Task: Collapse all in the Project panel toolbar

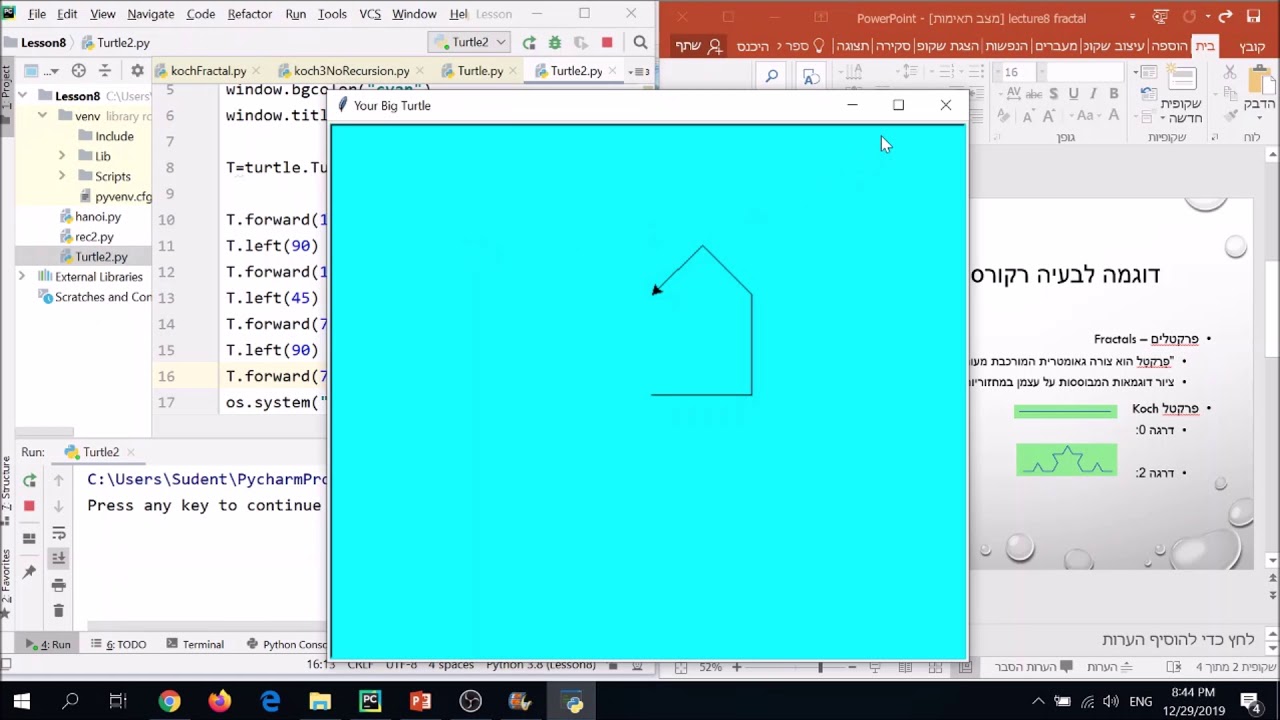Action: [x=105, y=70]
